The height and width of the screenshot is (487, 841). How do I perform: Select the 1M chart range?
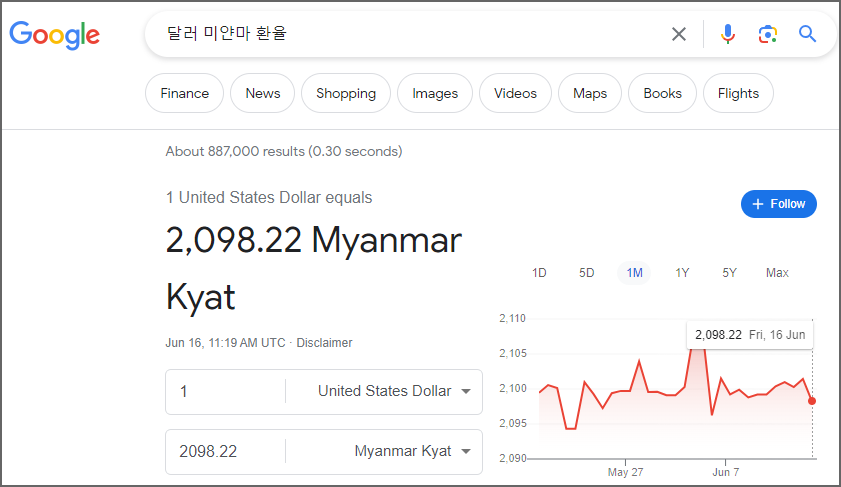coord(635,273)
